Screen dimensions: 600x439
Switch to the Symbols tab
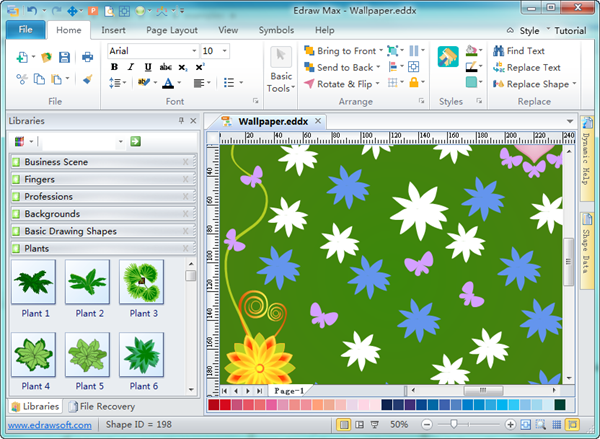(x=276, y=30)
